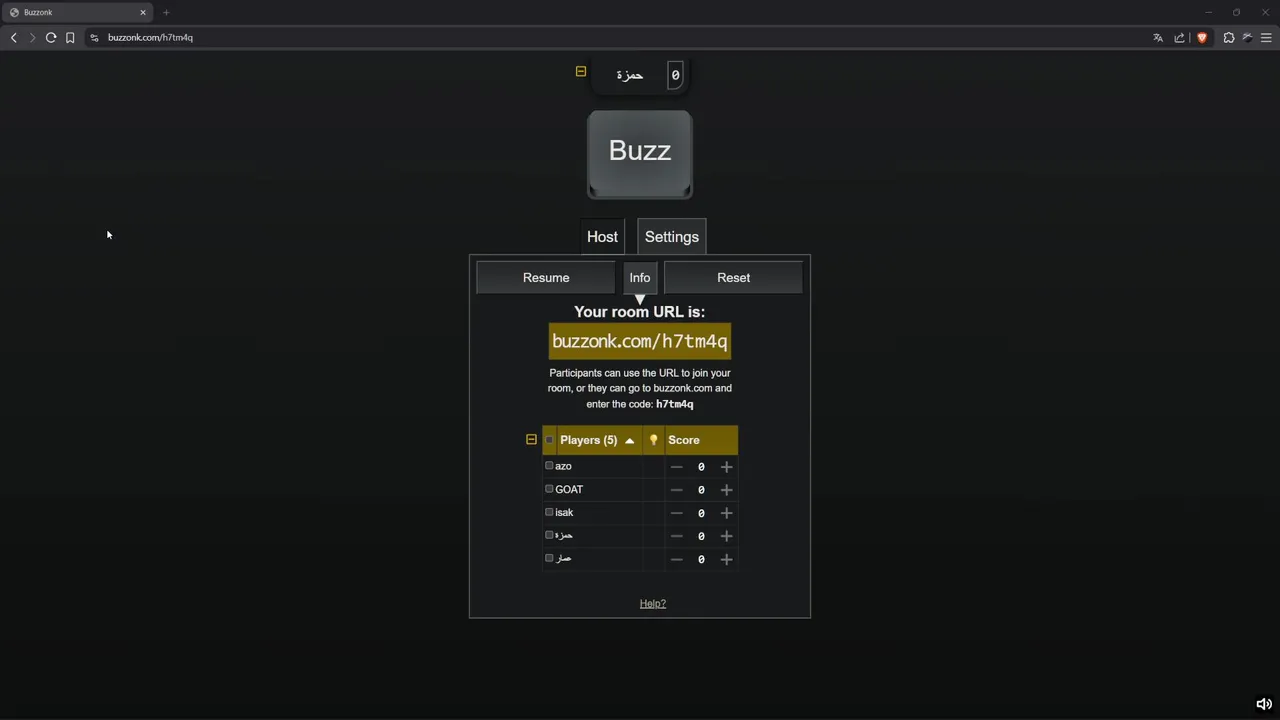
Task: Check the box next to isak
Action: click(549, 512)
